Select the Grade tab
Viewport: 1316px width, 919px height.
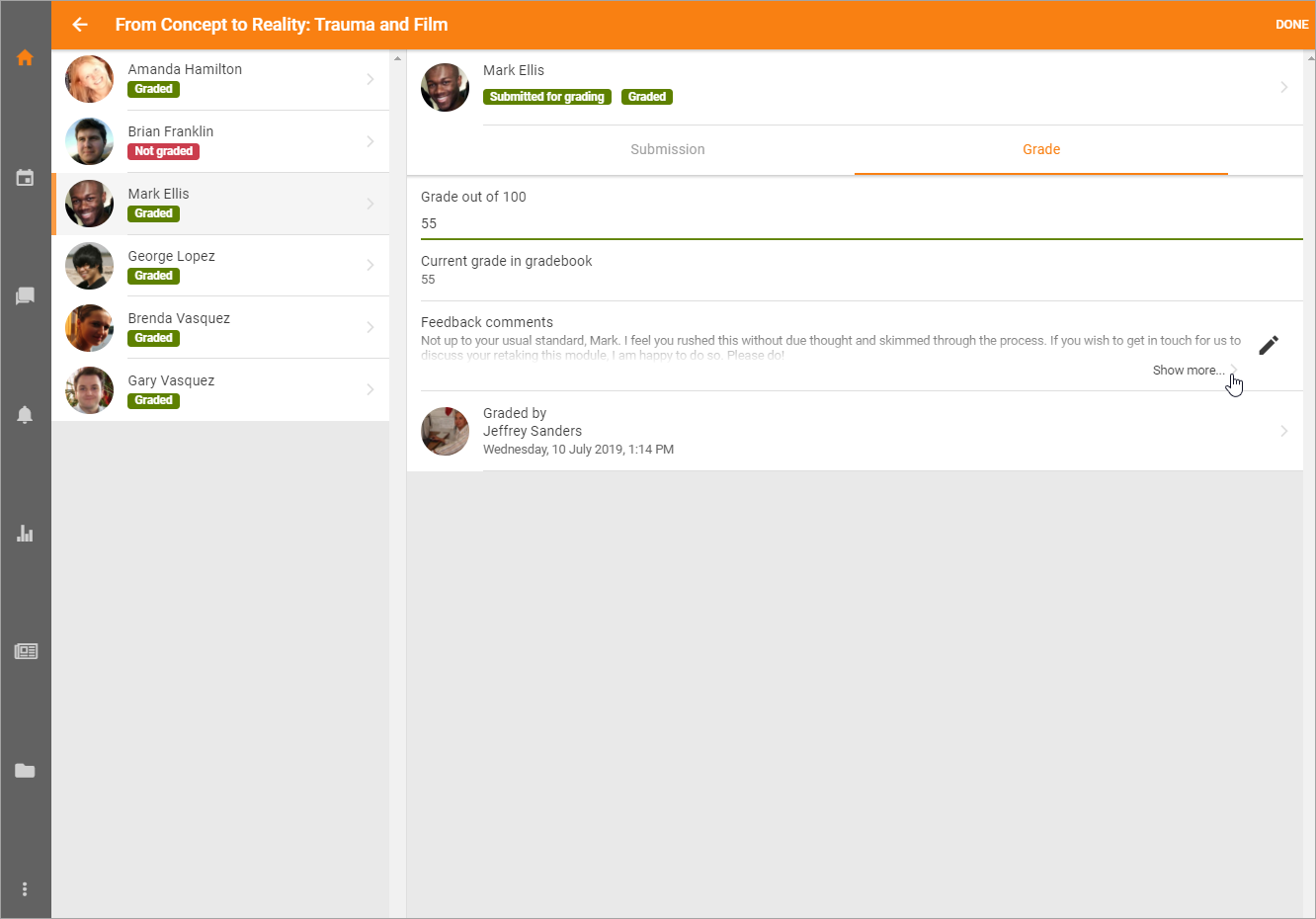coord(1040,150)
